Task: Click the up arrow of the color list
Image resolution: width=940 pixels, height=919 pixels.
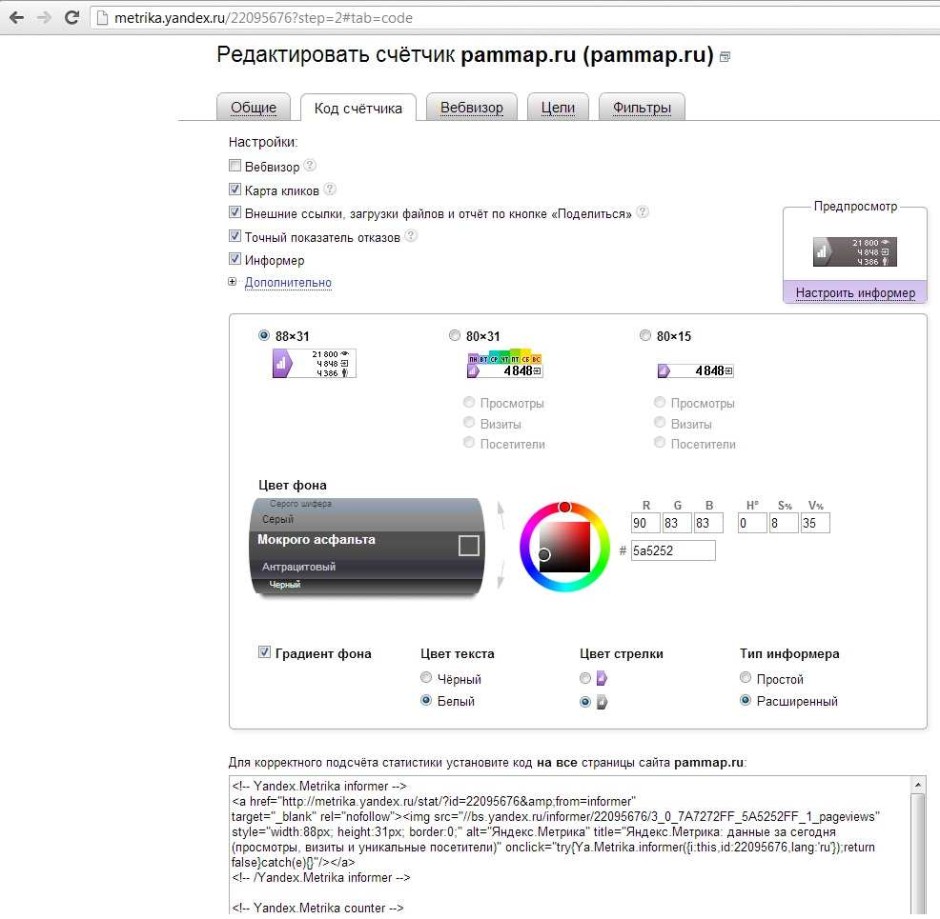Action: point(501,514)
